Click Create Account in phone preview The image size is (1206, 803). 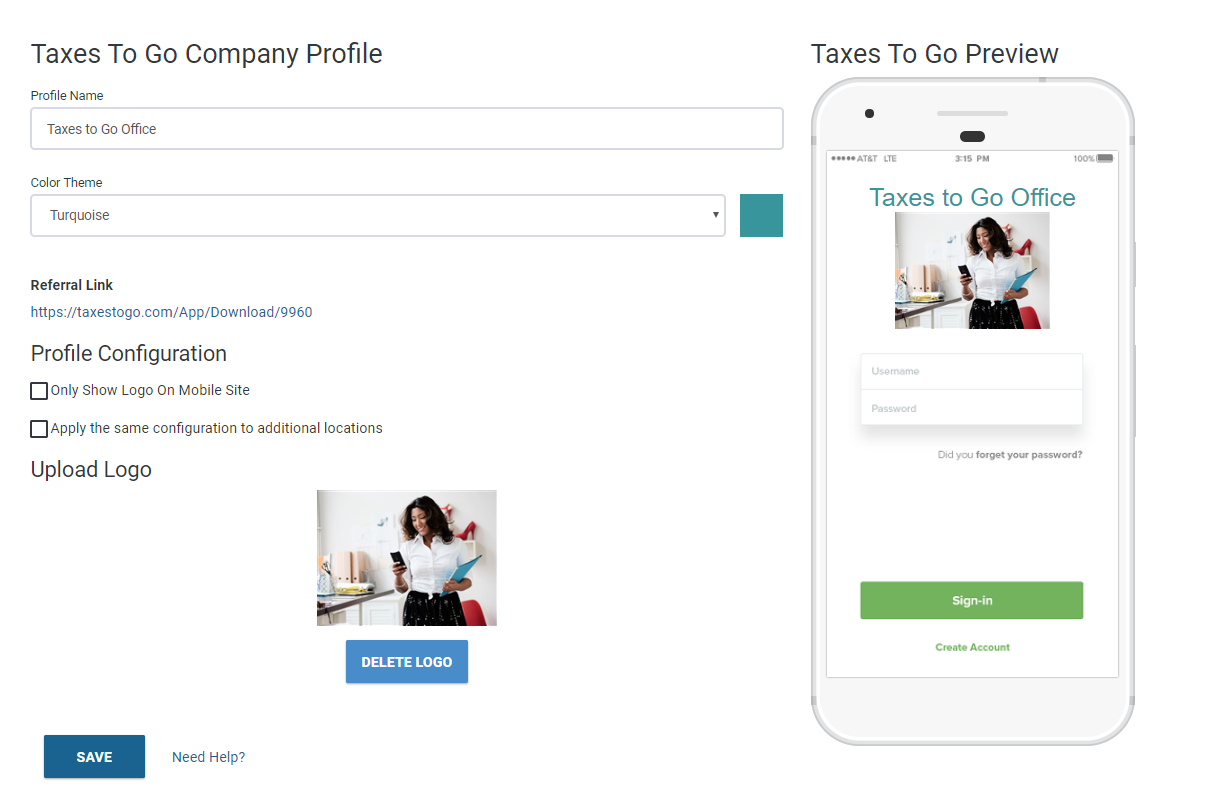click(x=972, y=647)
